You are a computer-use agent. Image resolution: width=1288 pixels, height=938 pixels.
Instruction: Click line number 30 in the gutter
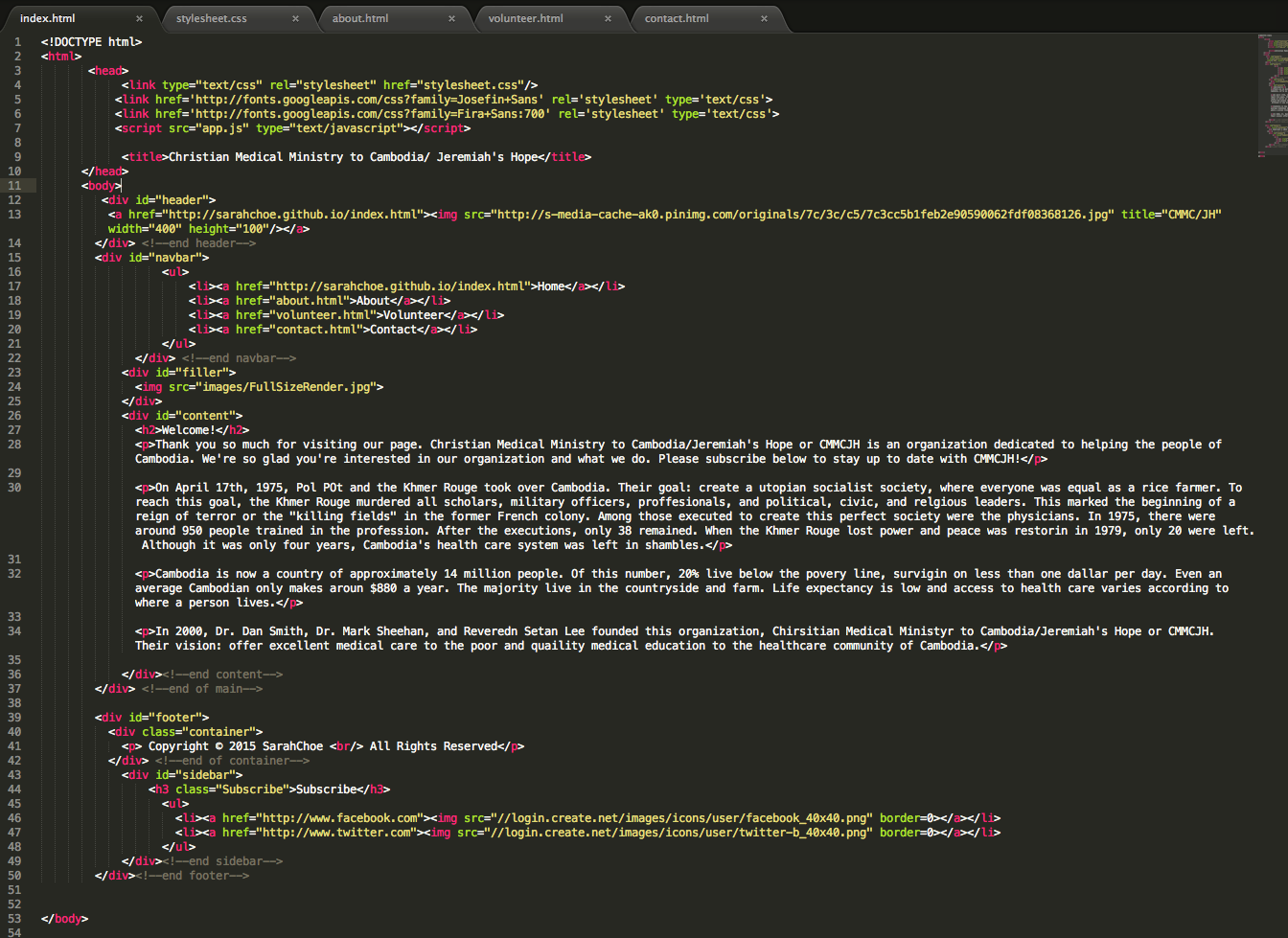14,488
